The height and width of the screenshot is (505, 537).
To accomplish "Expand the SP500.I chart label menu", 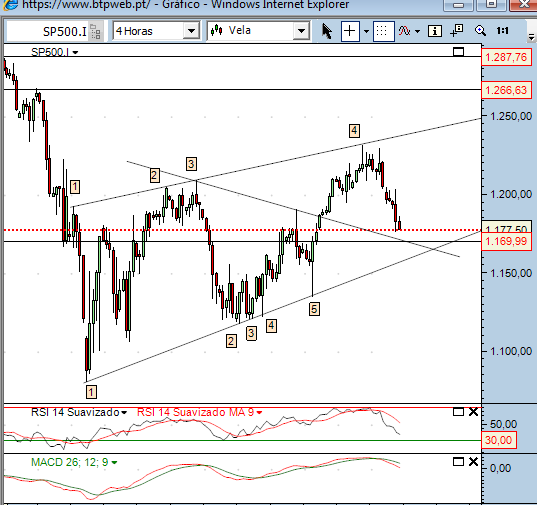I will [75, 52].
